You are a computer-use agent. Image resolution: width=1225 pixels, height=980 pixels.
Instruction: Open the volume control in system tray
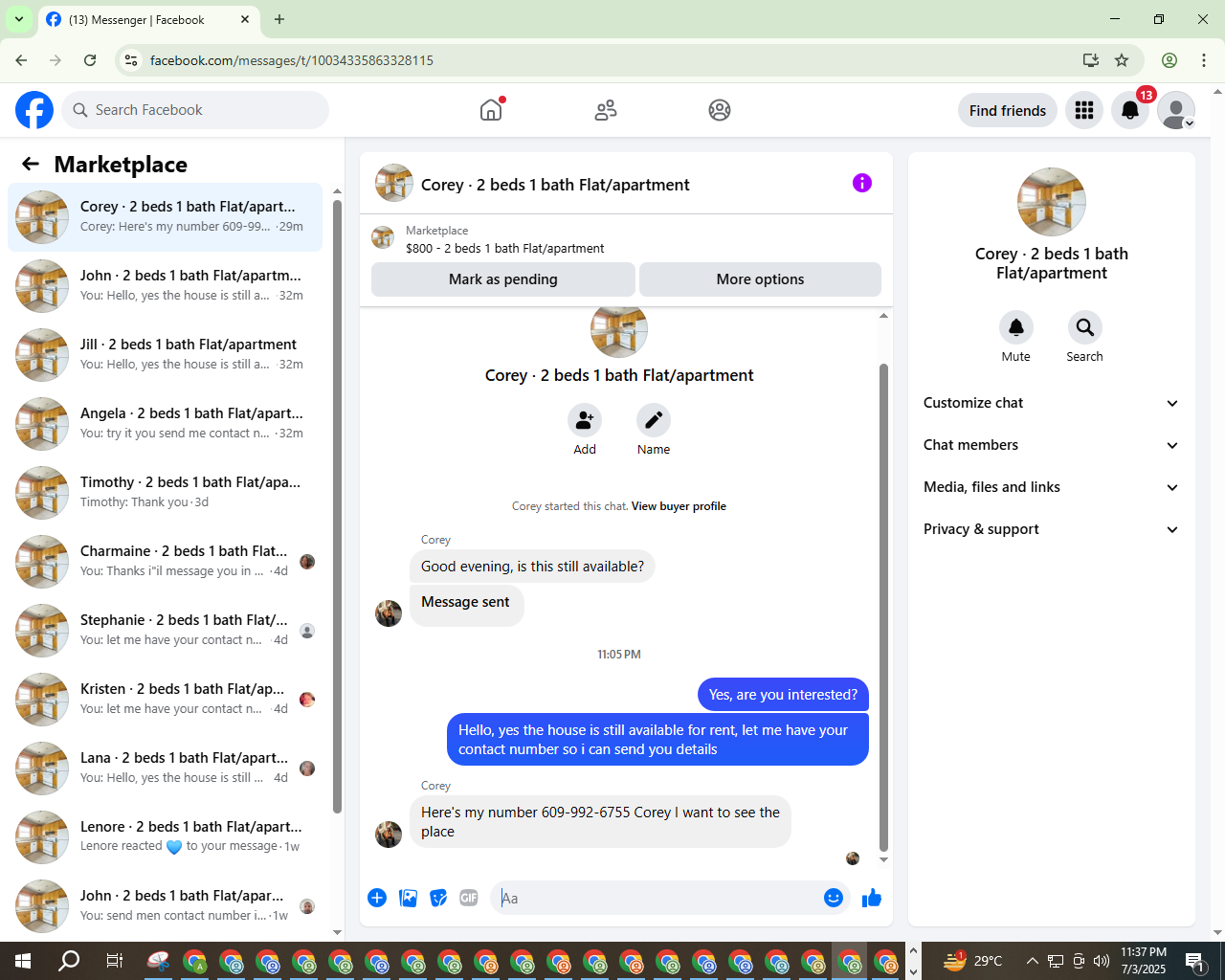[1102, 961]
